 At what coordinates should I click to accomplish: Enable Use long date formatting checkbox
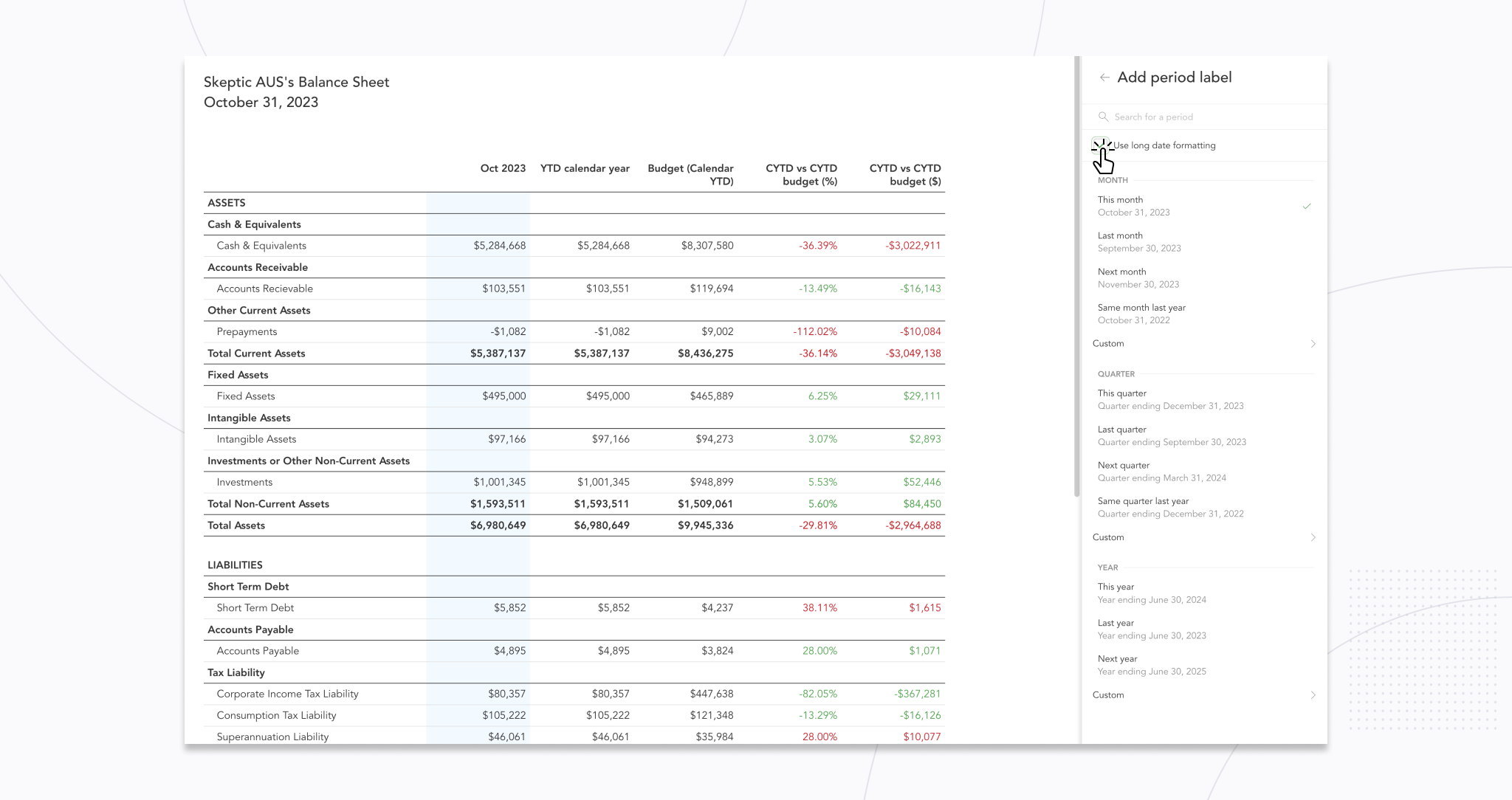tap(1101, 145)
